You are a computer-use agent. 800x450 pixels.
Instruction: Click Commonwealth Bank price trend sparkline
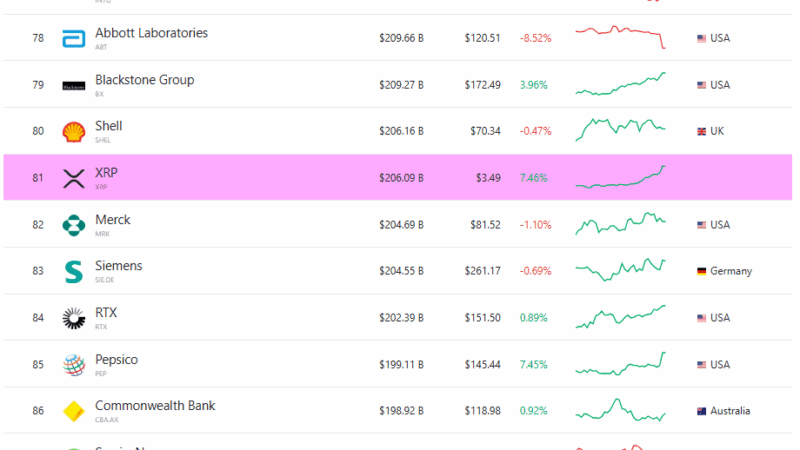pyautogui.click(x=620, y=410)
